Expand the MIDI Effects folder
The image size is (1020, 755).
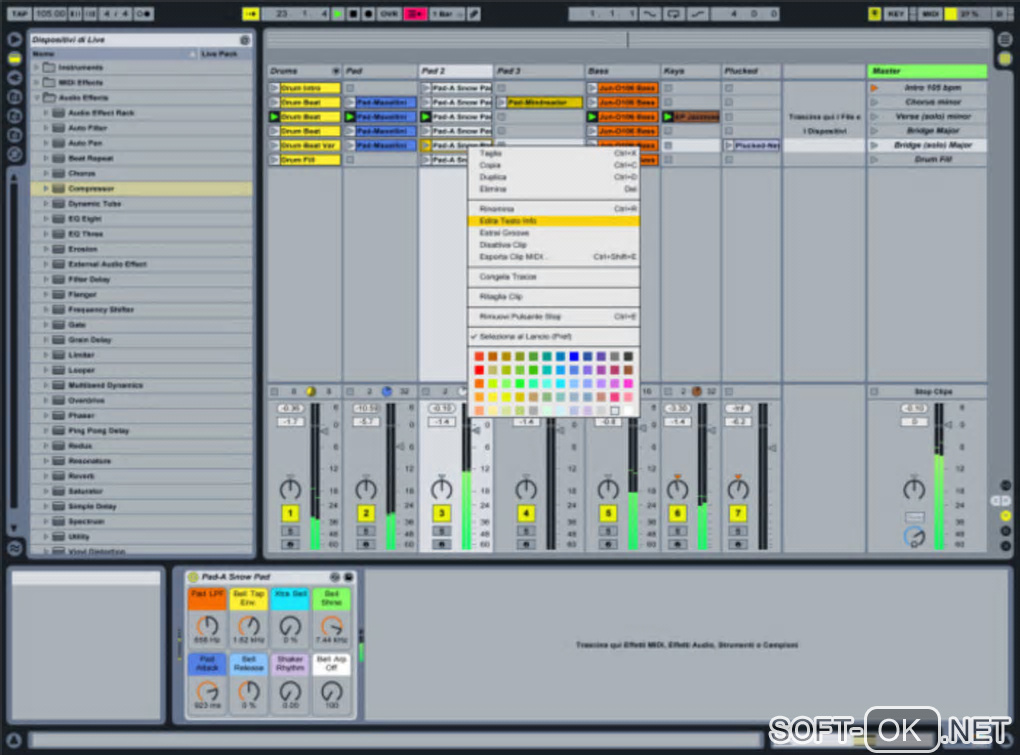pyautogui.click(x=36, y=83)
